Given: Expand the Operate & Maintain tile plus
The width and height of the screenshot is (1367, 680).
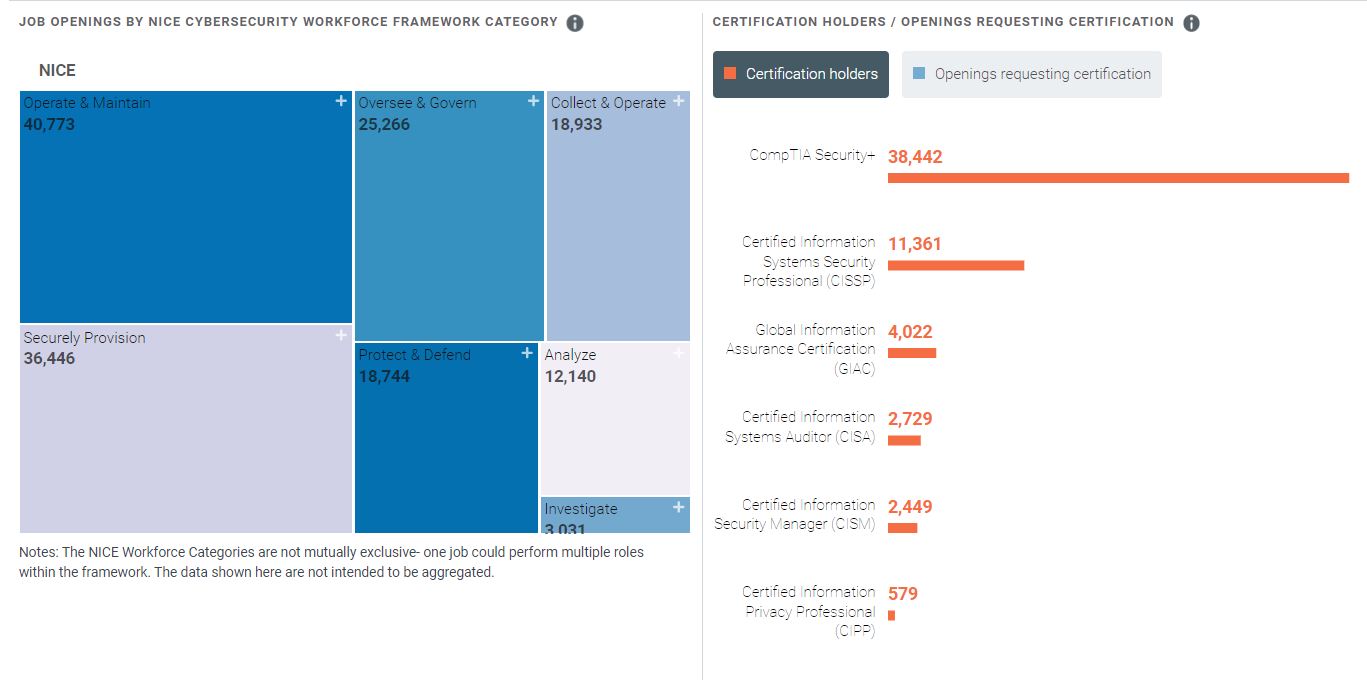Looking at the screenshot, I should point(341,101).
